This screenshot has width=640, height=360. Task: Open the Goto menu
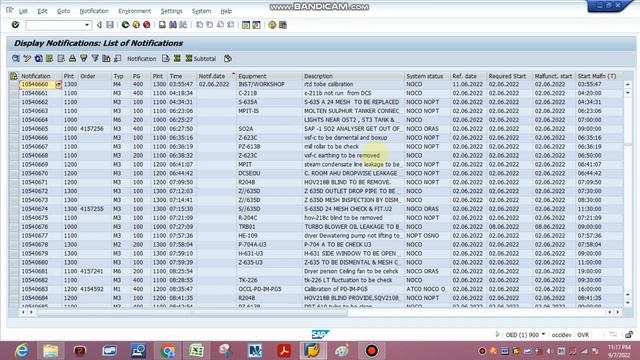[x=64, y=11]
